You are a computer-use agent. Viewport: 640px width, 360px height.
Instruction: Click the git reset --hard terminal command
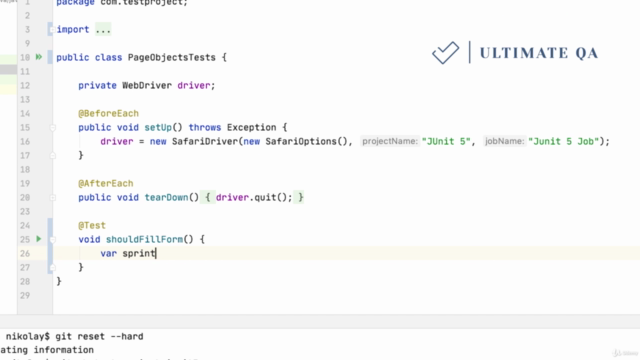point(99,337)
